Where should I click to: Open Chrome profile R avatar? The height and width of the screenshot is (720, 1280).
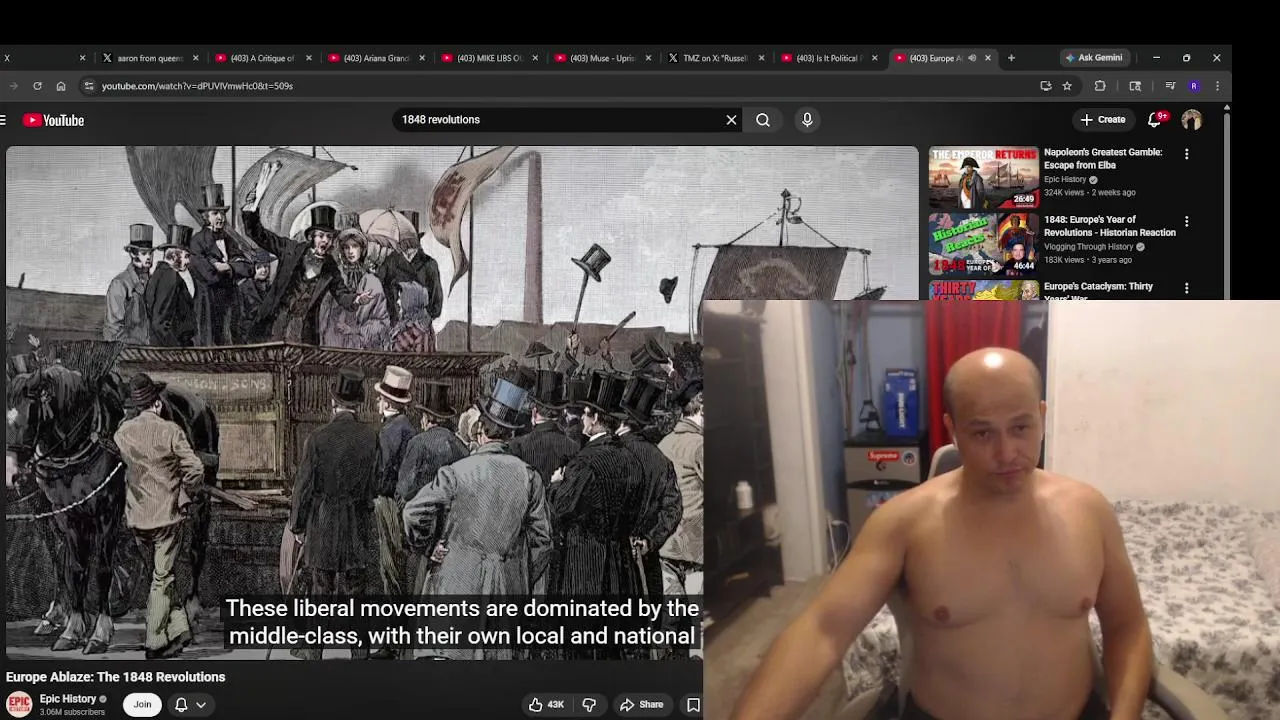click(1194, 86)
